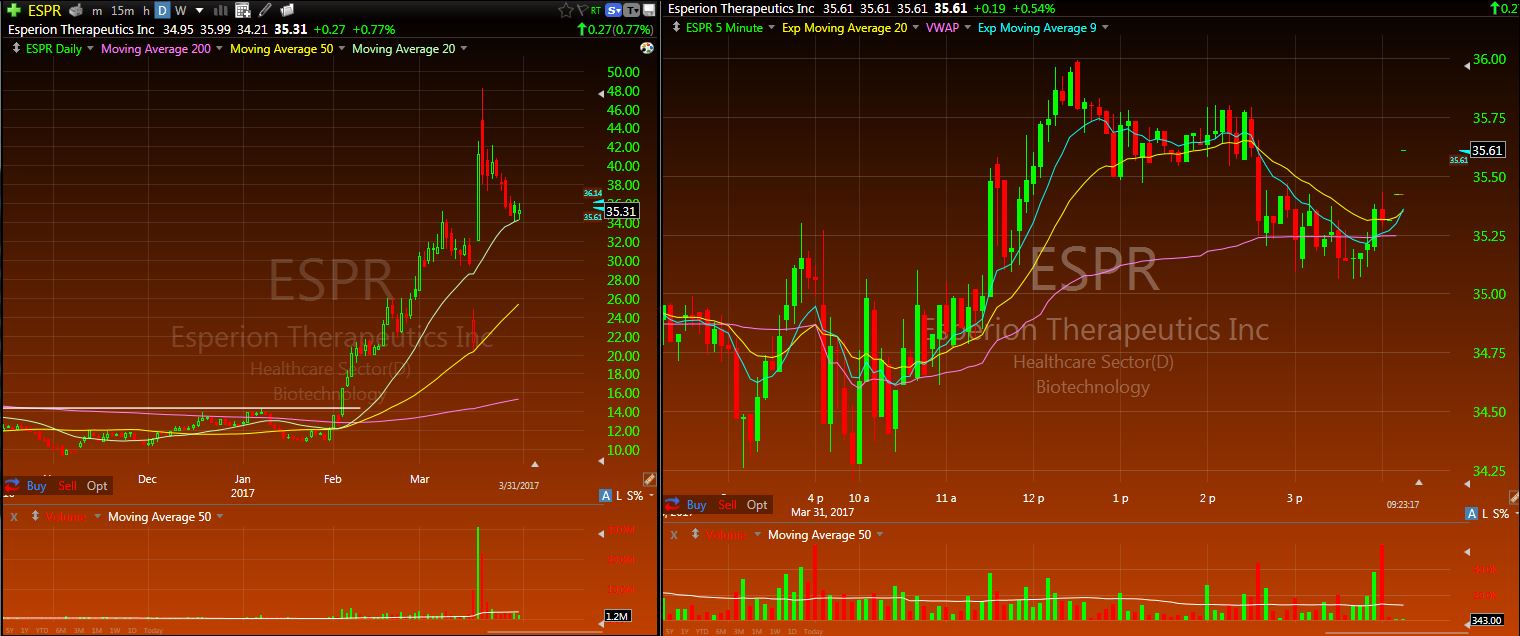Close the left volume pane with X

pyautogui.click(x=12, y=517)
